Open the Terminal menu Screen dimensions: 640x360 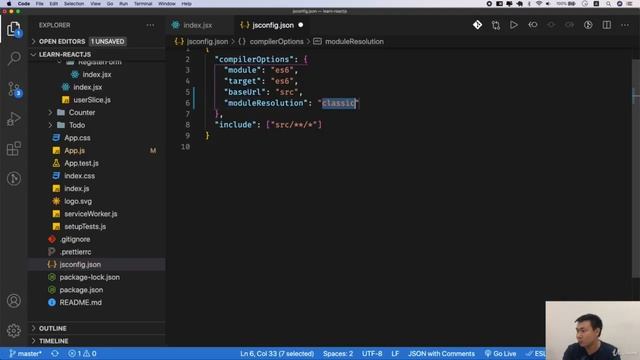[x=143, y=4]
